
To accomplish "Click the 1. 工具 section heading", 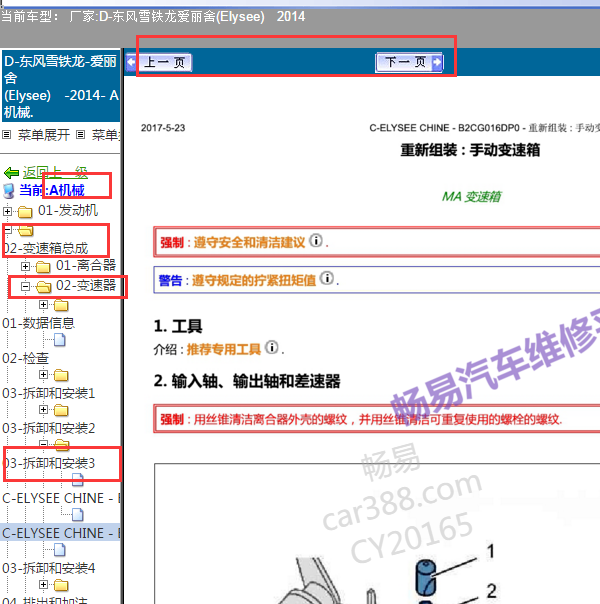I will tap(178, 326).
